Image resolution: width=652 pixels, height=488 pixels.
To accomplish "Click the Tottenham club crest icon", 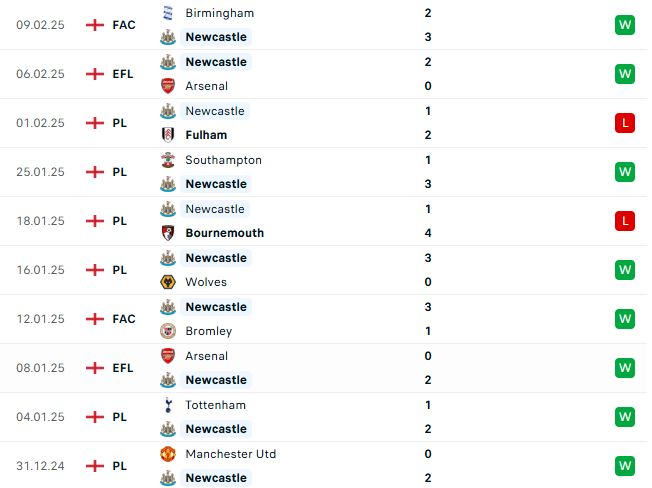I will click(168, 405).
